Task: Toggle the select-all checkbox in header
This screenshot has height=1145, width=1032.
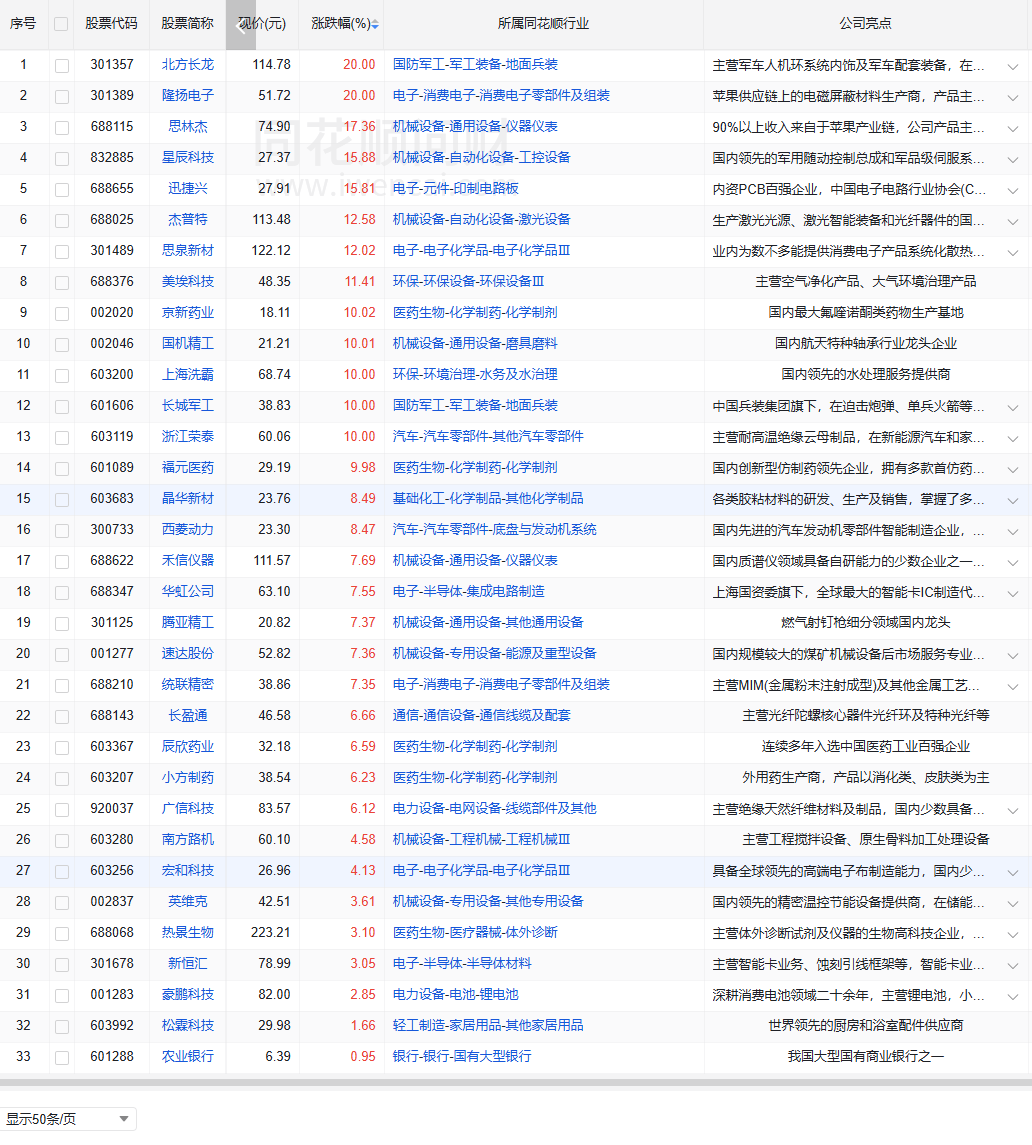Action: (x=61, y=24)
